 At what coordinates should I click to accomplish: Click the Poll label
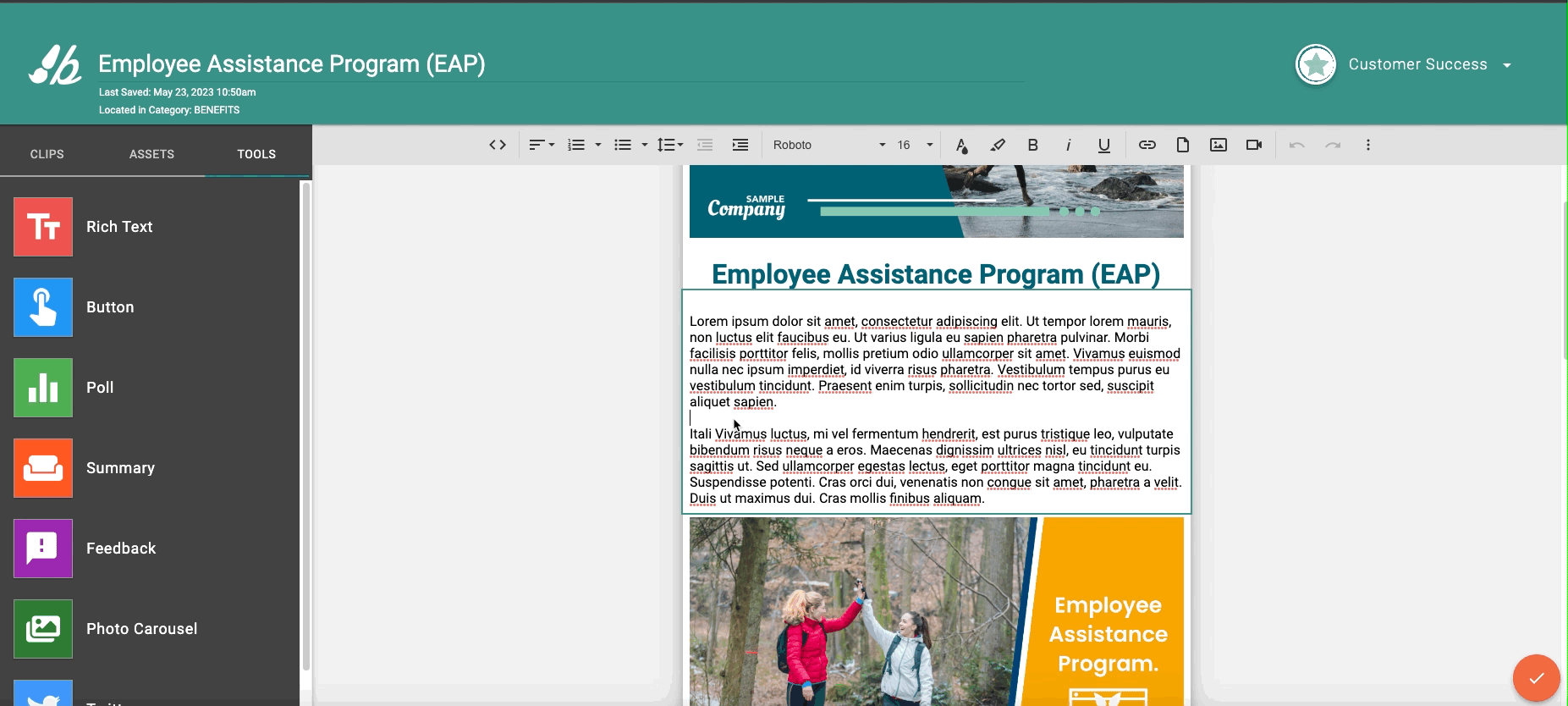click(100, 388)
